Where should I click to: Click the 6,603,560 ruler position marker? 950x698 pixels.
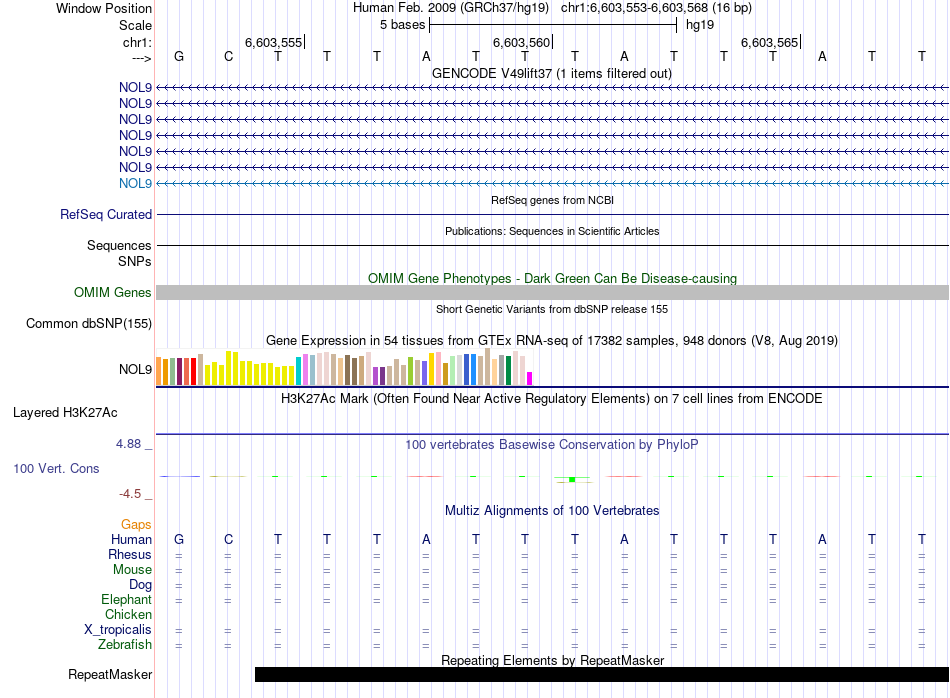(522, 42)
